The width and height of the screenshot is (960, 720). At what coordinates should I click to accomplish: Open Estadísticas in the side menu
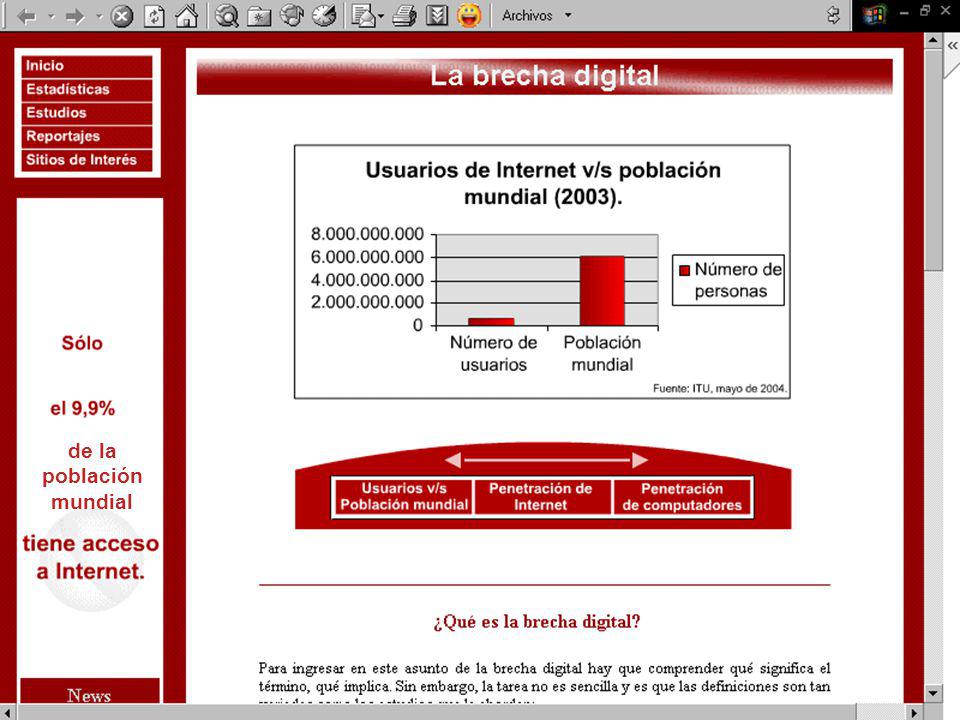(x=87, y=89)
